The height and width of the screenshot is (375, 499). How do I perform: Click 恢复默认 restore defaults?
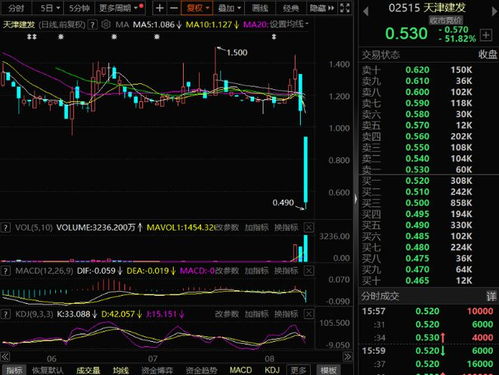(48, 370)
